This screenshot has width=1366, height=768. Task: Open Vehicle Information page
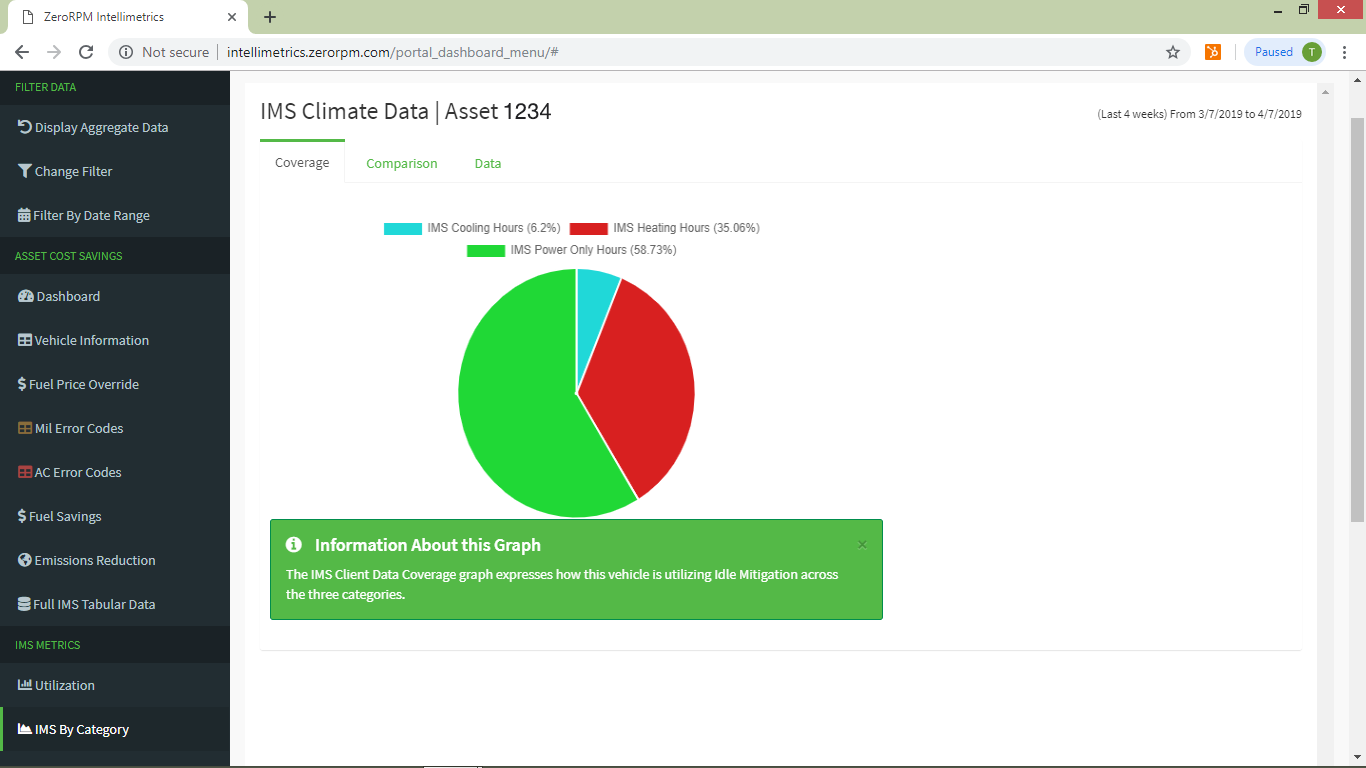(115, 340)
